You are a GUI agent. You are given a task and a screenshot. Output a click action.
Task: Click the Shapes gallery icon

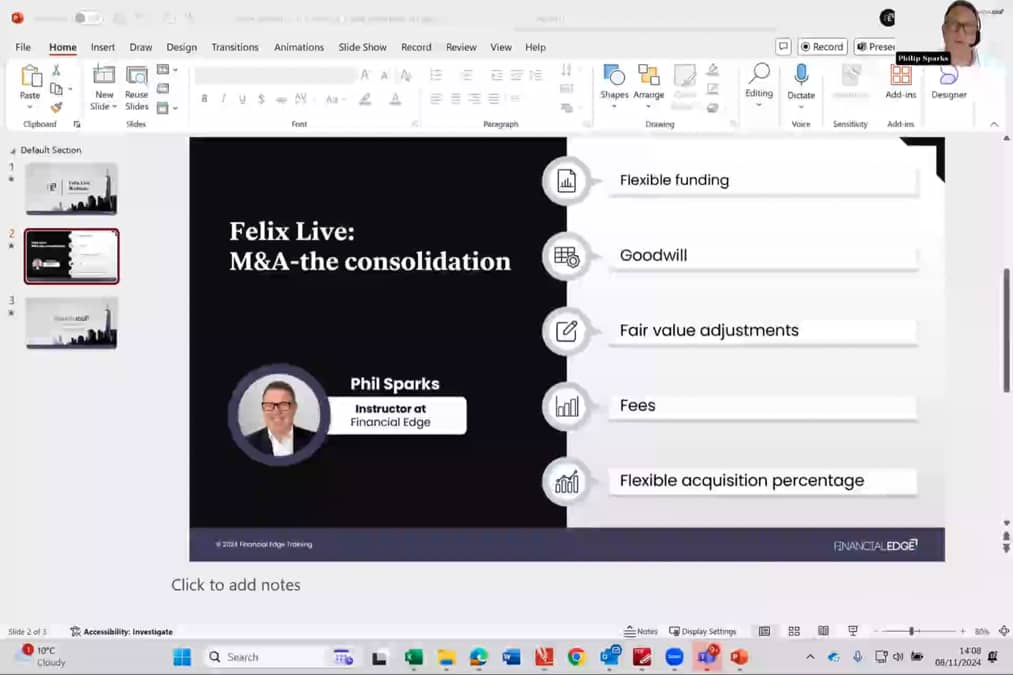click(614, 74)
